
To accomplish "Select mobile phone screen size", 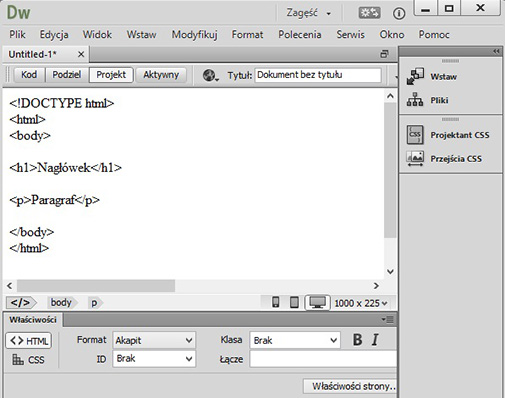I will [x=276, y=303].
